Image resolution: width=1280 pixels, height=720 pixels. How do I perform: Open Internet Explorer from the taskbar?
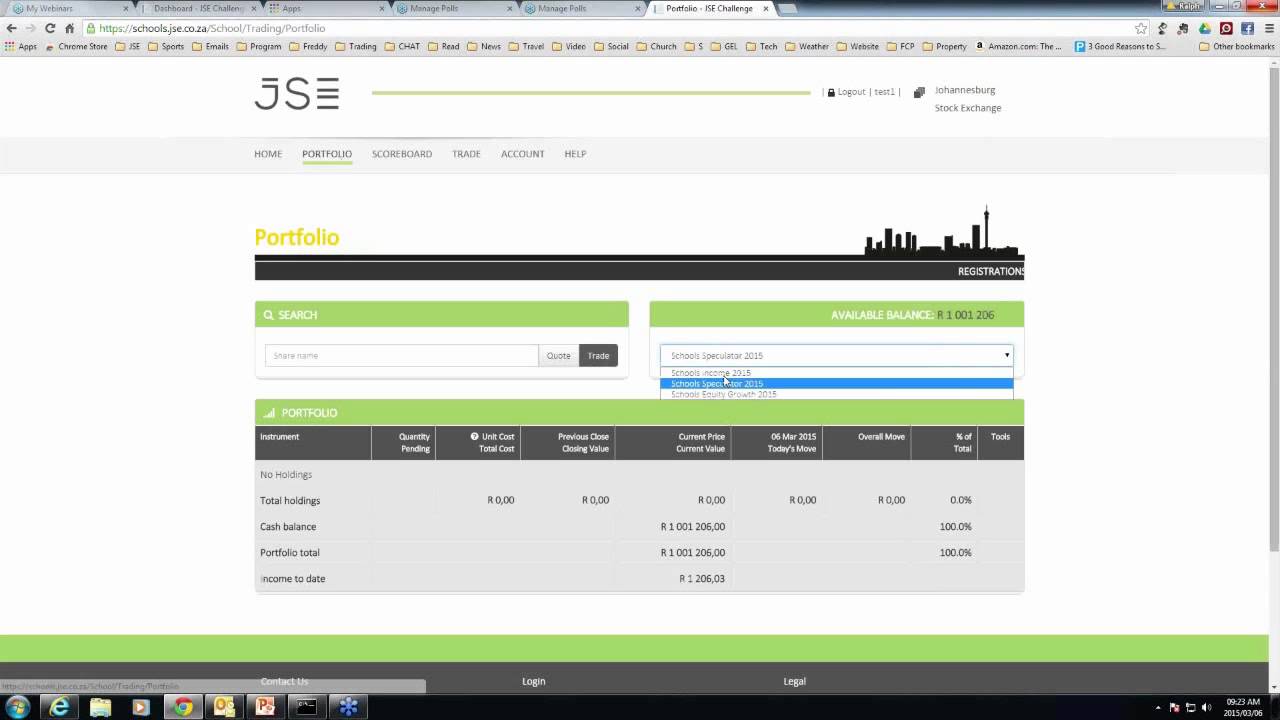[x=60, y=707]
